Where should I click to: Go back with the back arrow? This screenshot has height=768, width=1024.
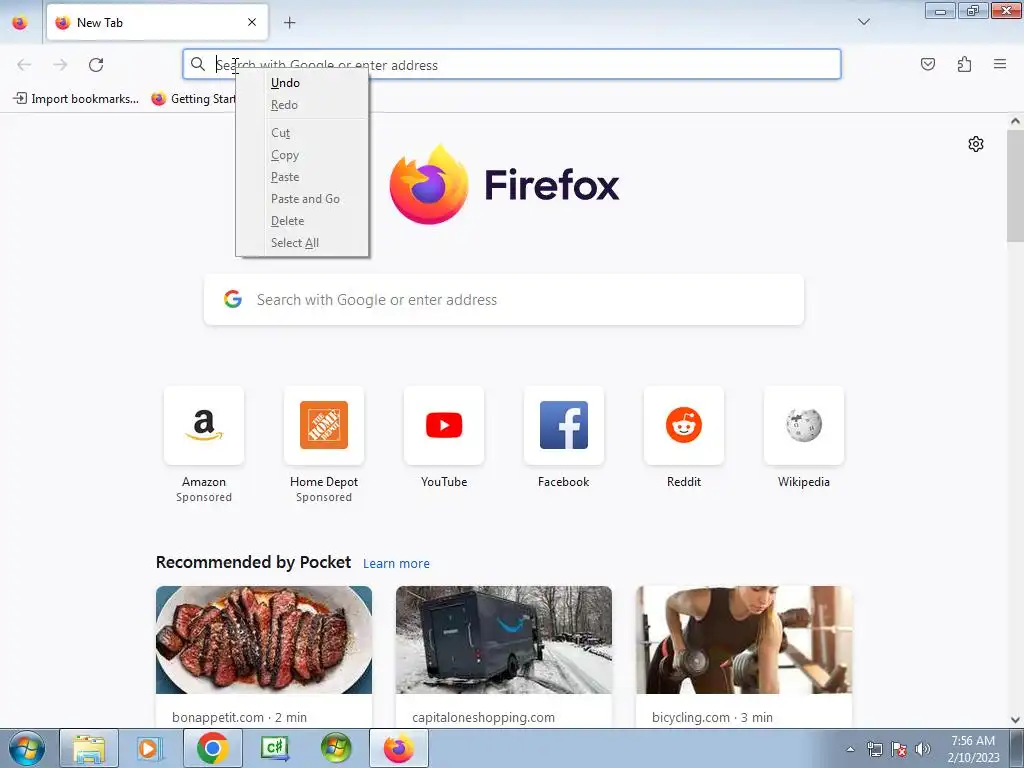[24, 65]
